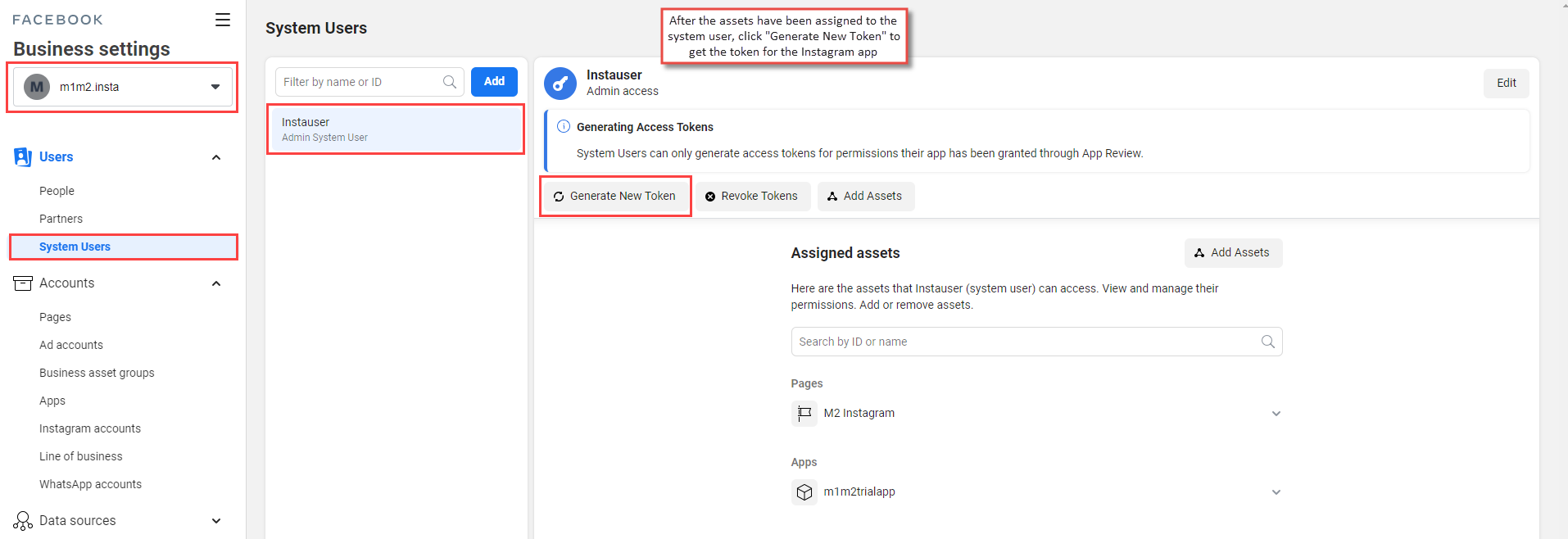The height and width of the screenshot is (539, 1568).
Task: Click the Search by ID or name field
Action: pyautogui.click(x=1036, y=342)
